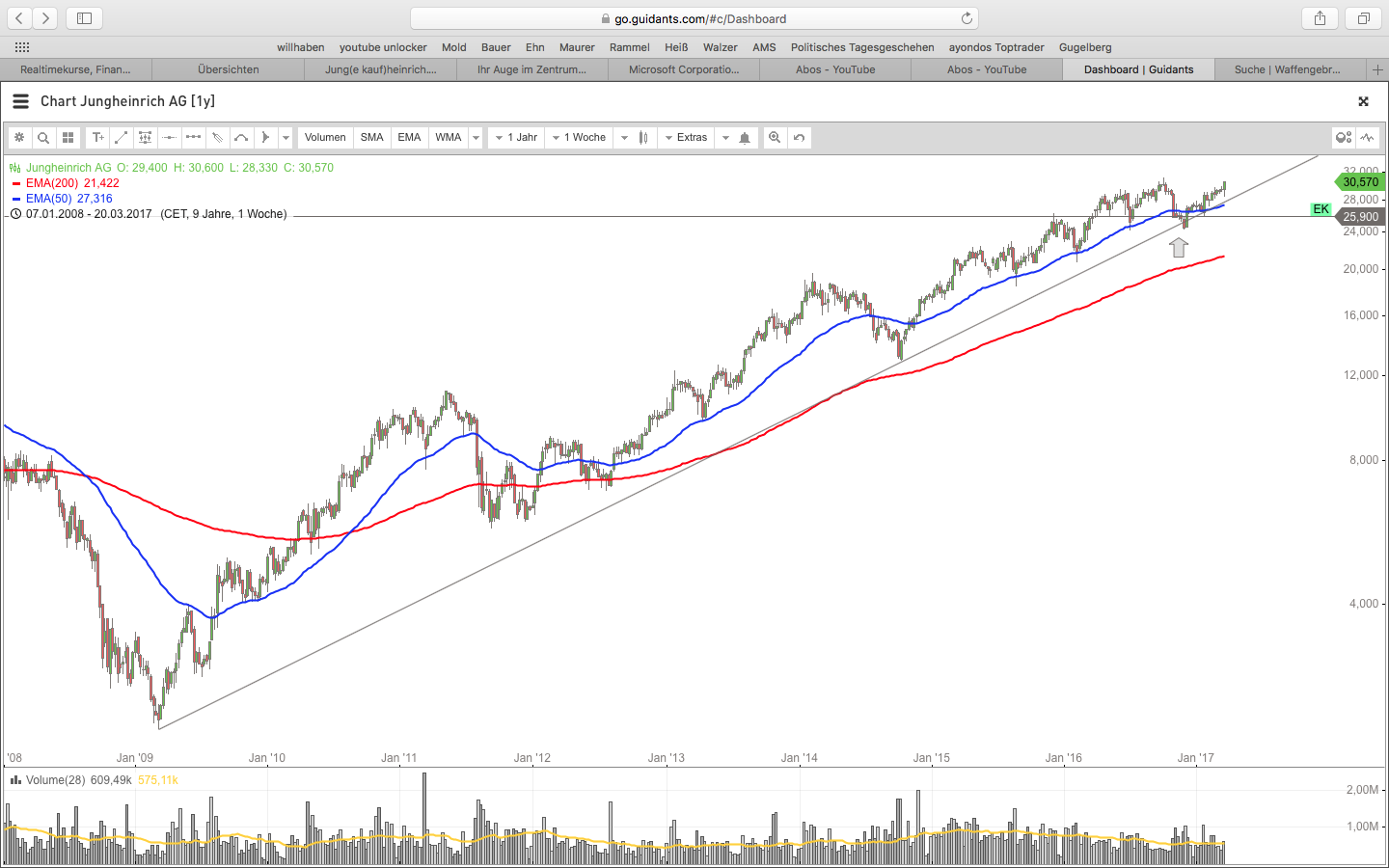This screenshot has width=1389, height=868.
Task: Click the search magnifier in chart toolbar
Action: 43,138
